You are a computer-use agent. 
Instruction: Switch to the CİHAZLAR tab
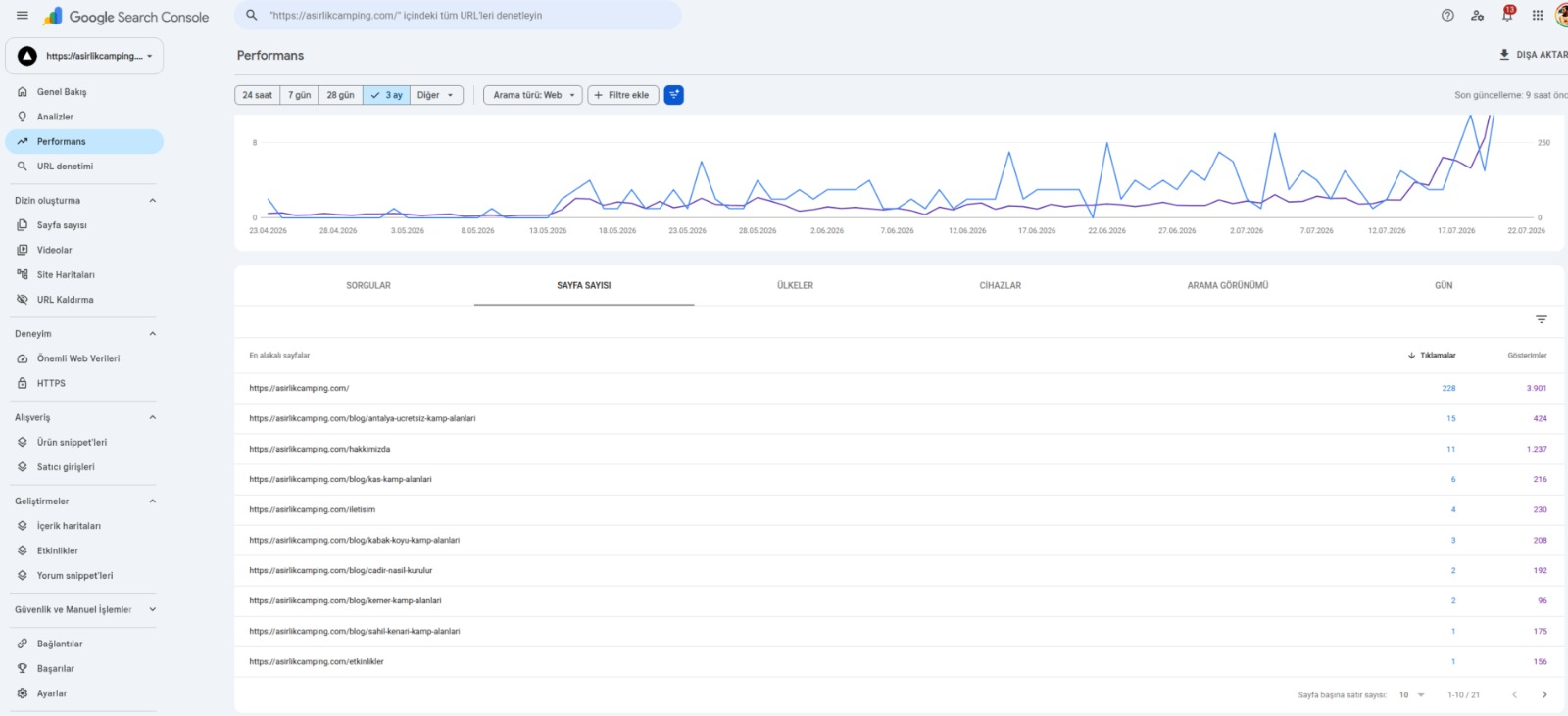pos(1001,286)
